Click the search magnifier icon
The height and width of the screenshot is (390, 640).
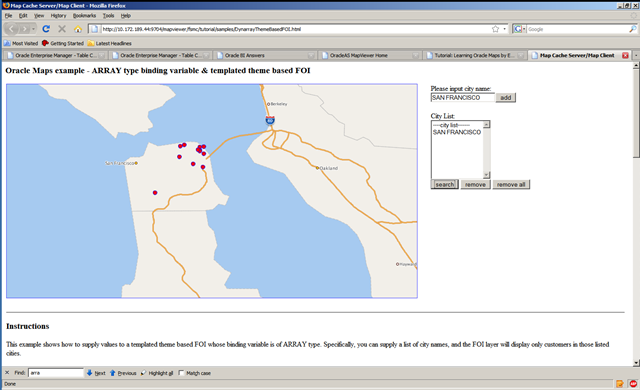coord(632,29)
